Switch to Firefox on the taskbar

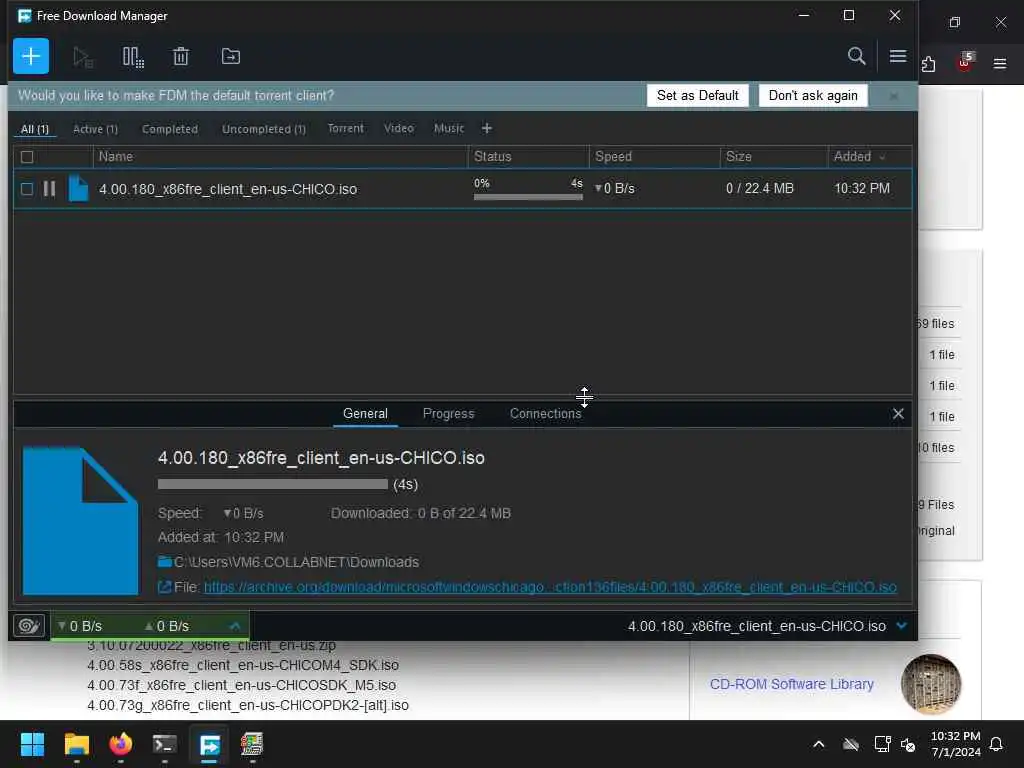click(121, 744)
